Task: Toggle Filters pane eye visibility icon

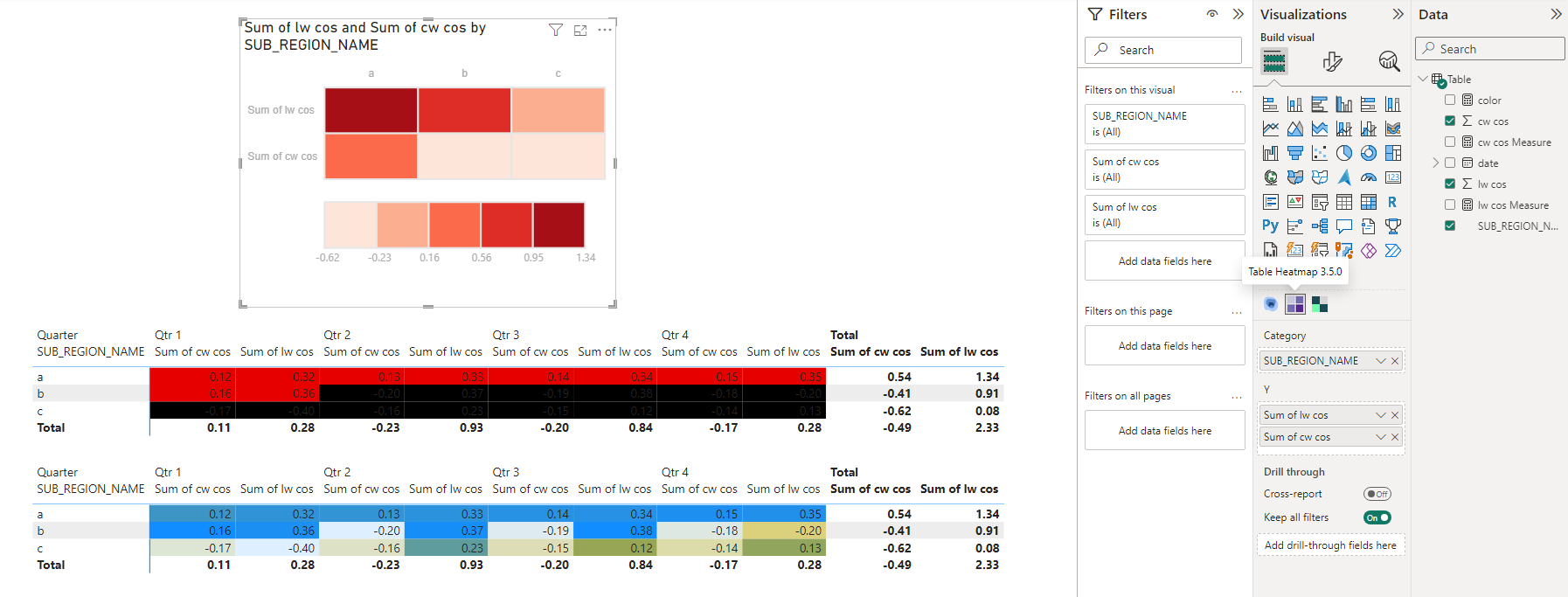Action: (x=1212, y=14)
